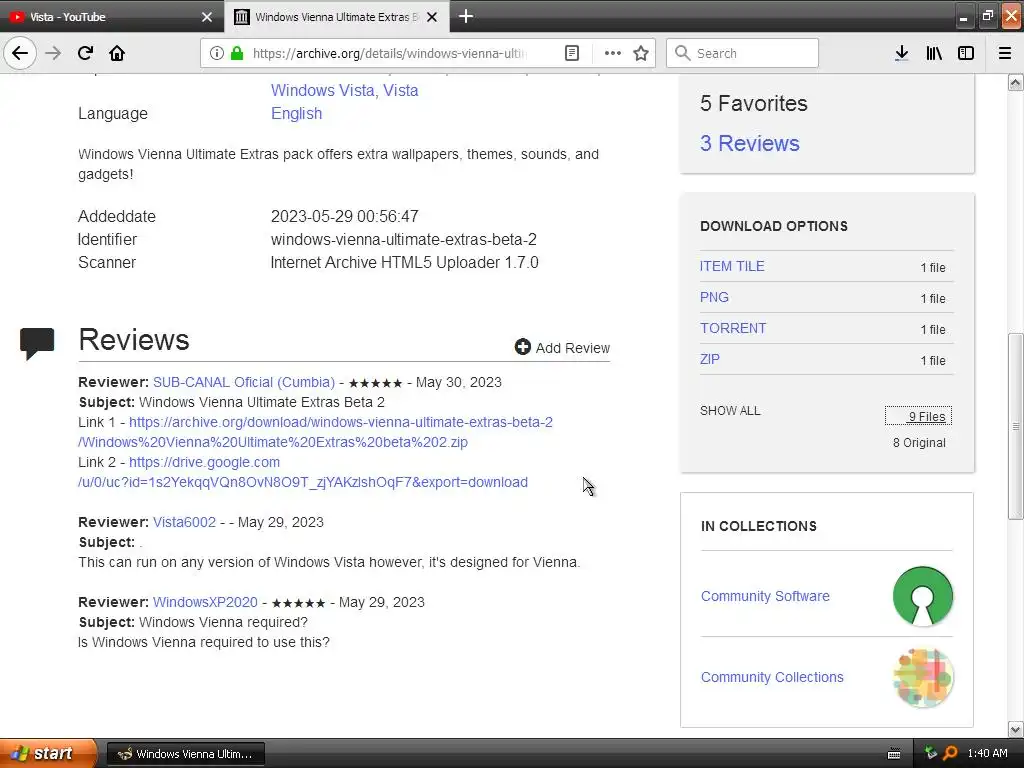Bookmark this page with the star icon
The height and width of the screenshot is (768, 1024).
coord(641,53)
